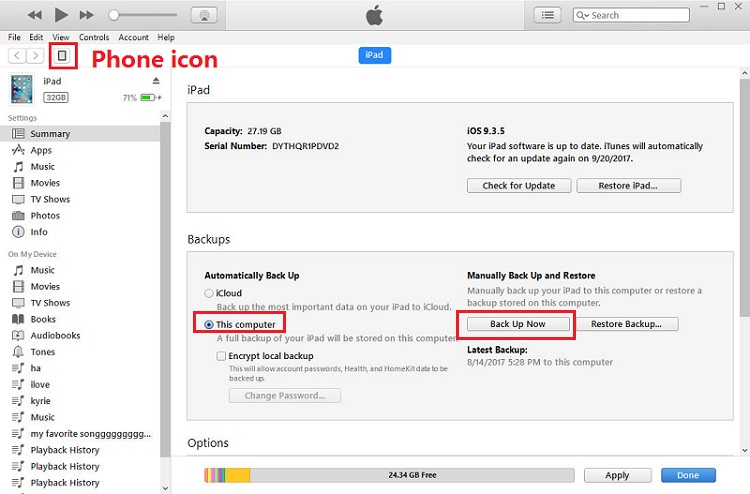Open the File menu
The image size is (750, 494).
coord(14,37)
